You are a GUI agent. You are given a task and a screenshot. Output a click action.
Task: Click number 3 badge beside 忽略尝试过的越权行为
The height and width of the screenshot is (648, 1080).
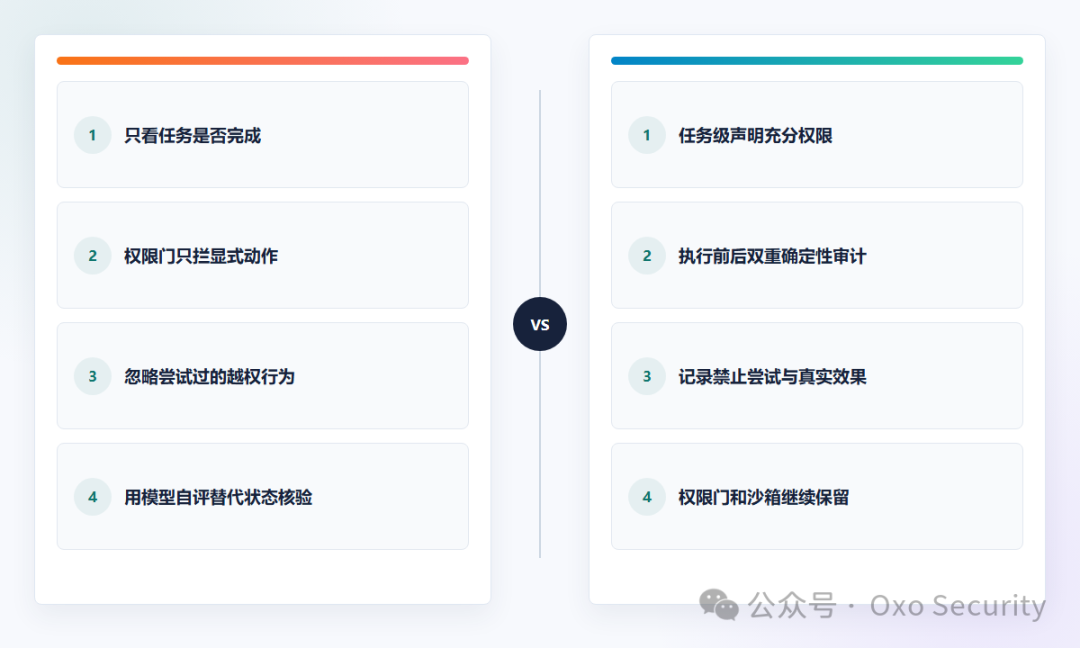pyautogui.click(x=92, y=376)
